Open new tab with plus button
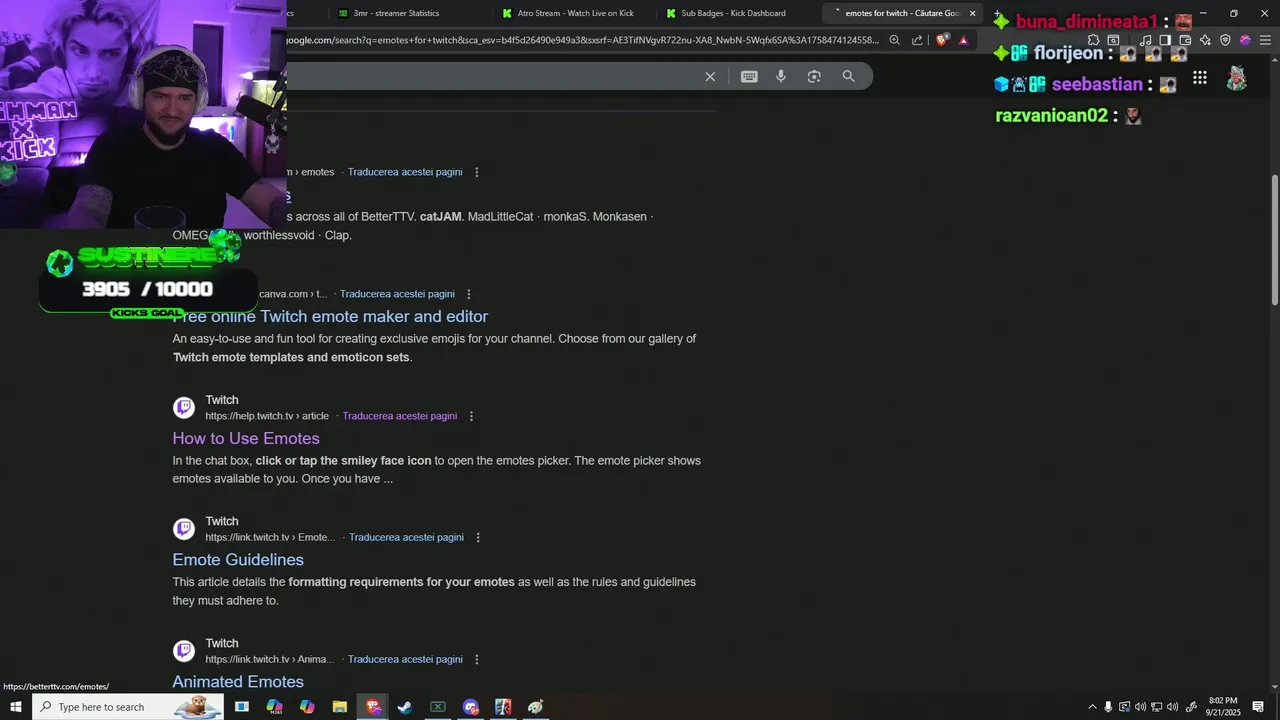 (x=997, y=13)
